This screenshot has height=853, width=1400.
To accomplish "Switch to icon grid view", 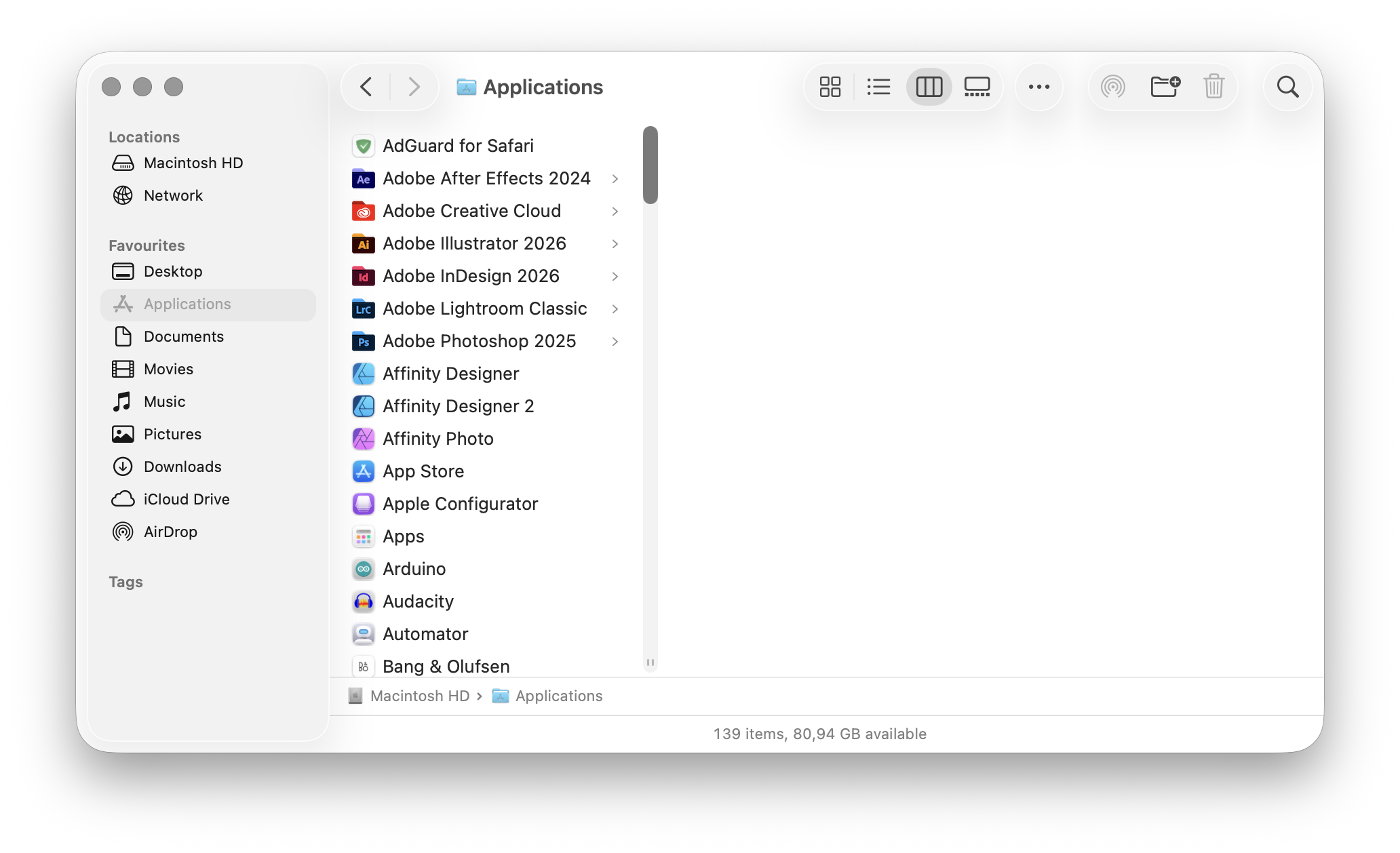I will (830, 87).
